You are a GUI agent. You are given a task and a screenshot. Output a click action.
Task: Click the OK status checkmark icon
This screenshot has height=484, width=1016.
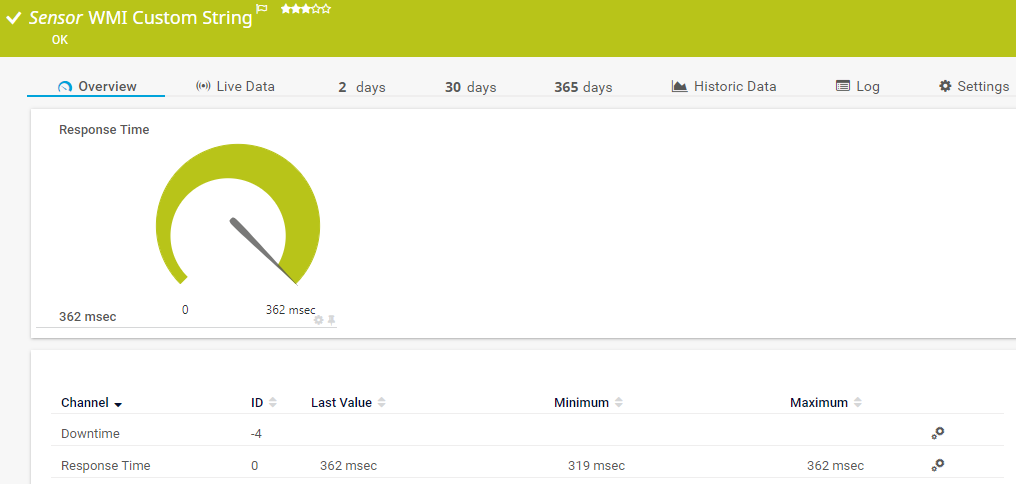point(14,18)
